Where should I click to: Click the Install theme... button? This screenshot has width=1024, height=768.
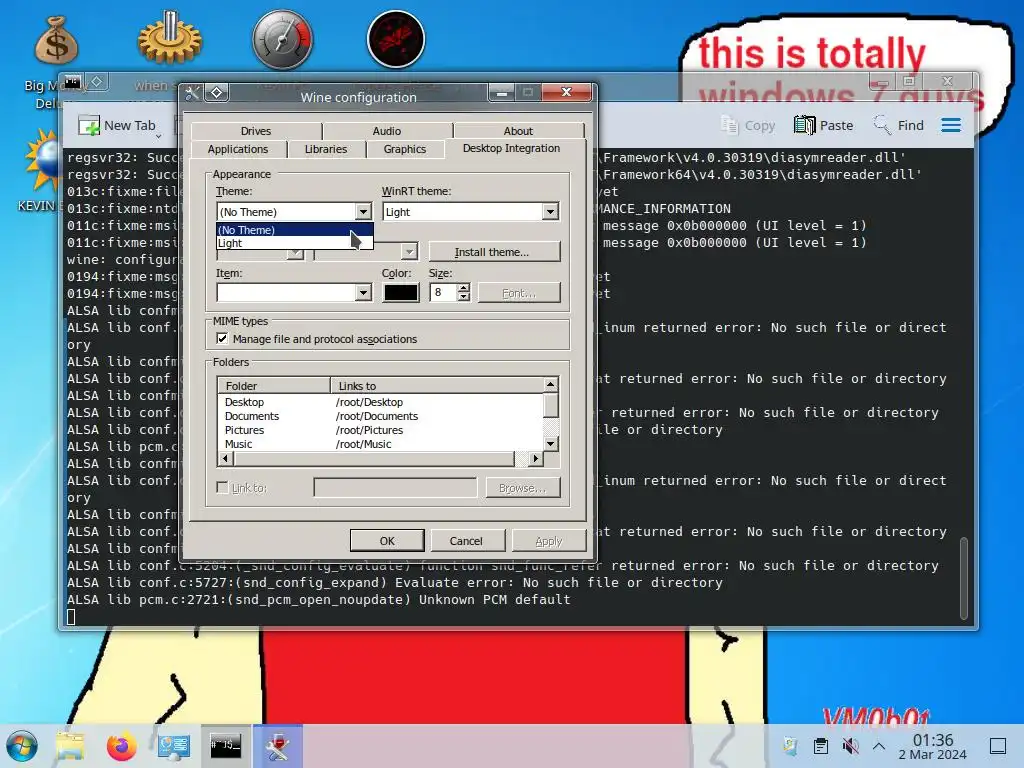(494, 252)
